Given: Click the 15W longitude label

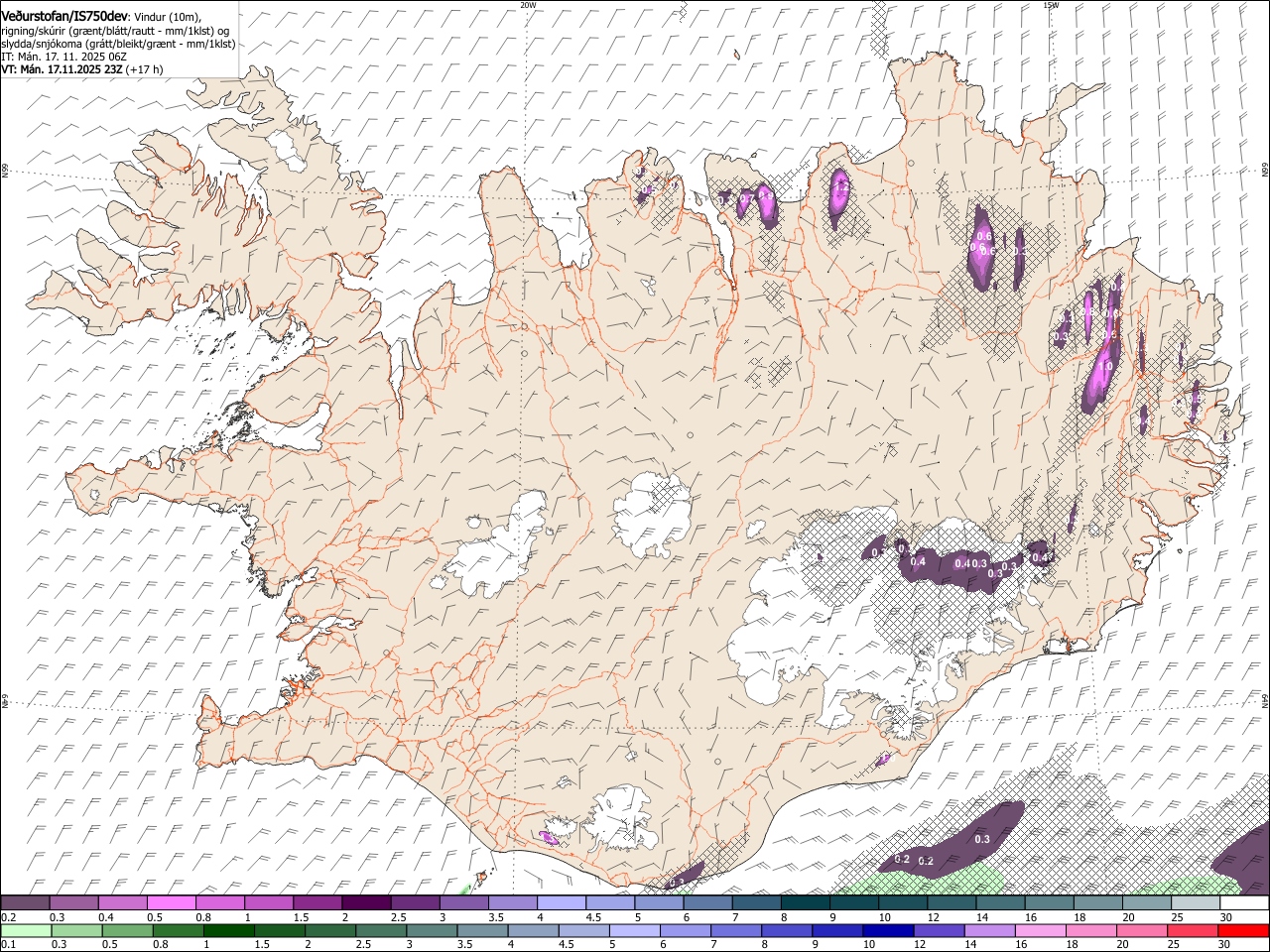Looking at the screenshot, I should pyautogui.click(x=1051, y=5).
